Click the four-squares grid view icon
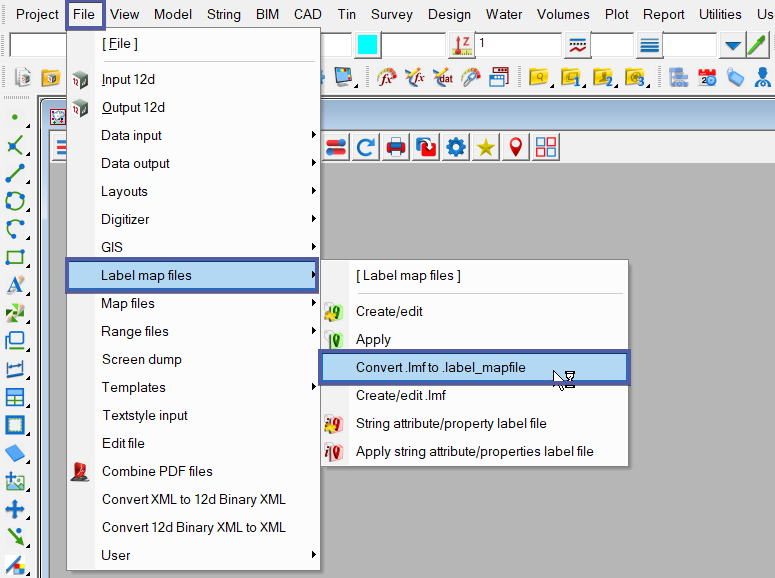The width and height of the screenshot is (775, 578). coord(546,147)
